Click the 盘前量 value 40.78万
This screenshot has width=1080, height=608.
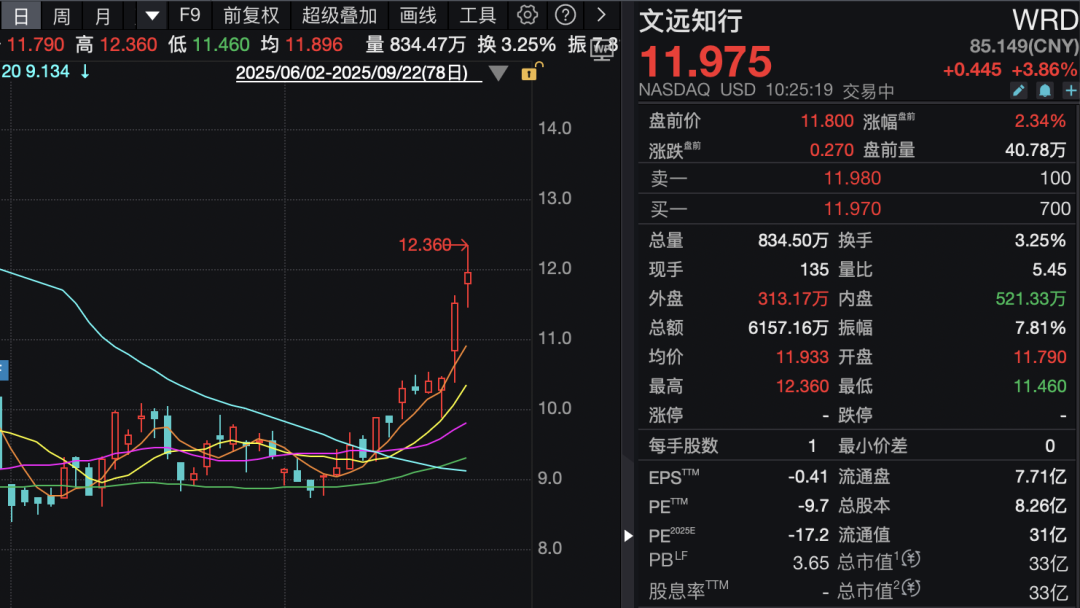point(1035,150)
